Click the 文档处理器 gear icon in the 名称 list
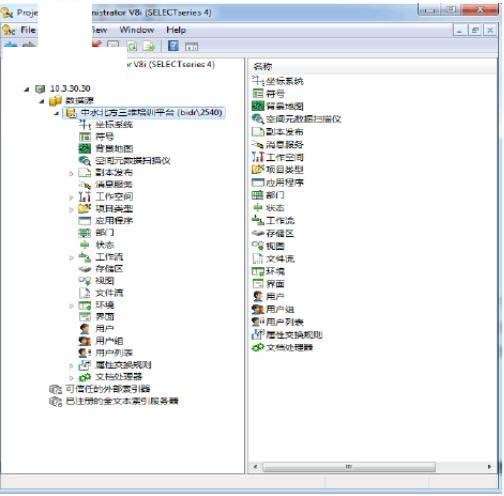 coord(258,347)
